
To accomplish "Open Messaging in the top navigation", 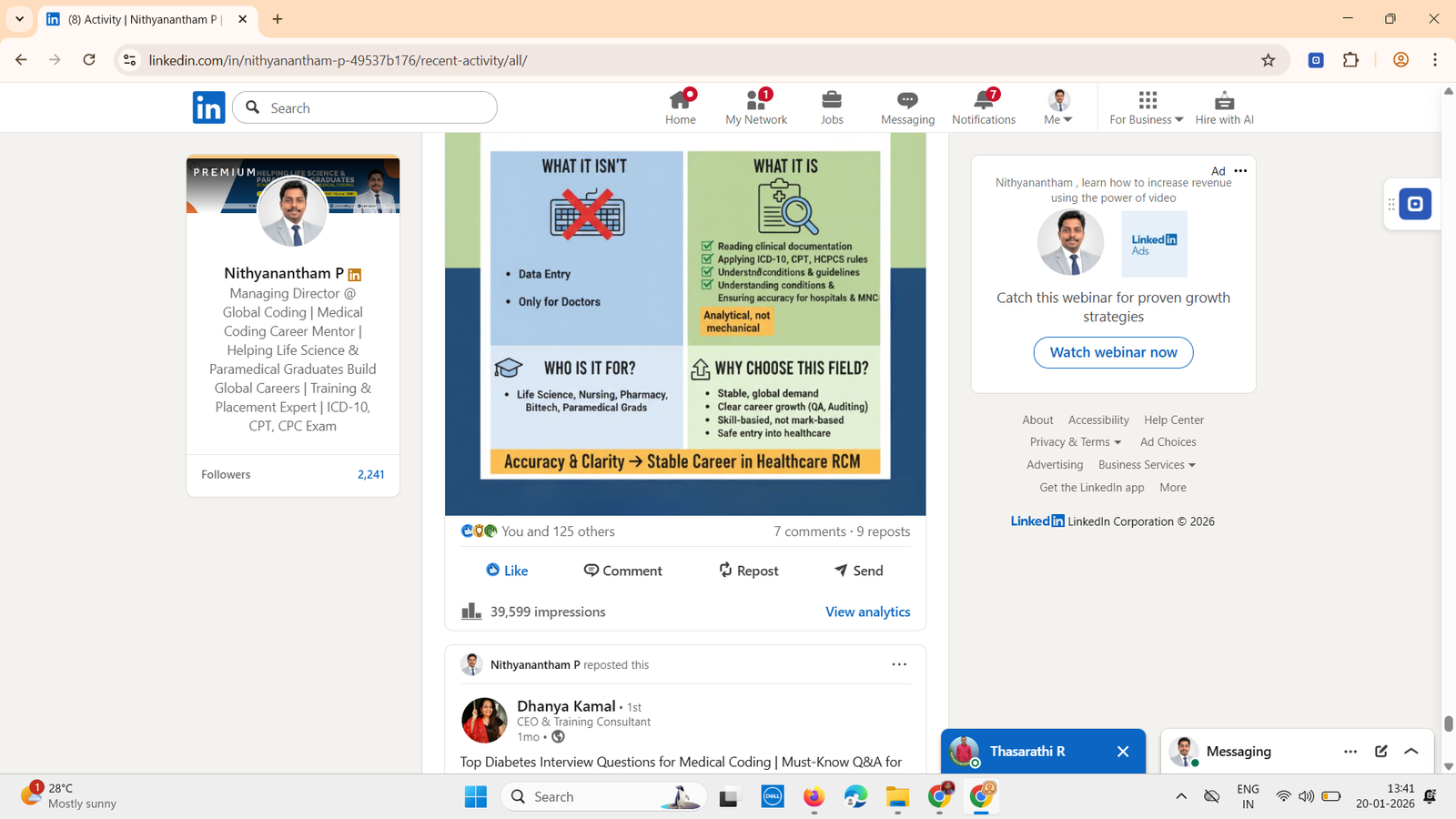I will pos(906,100).
